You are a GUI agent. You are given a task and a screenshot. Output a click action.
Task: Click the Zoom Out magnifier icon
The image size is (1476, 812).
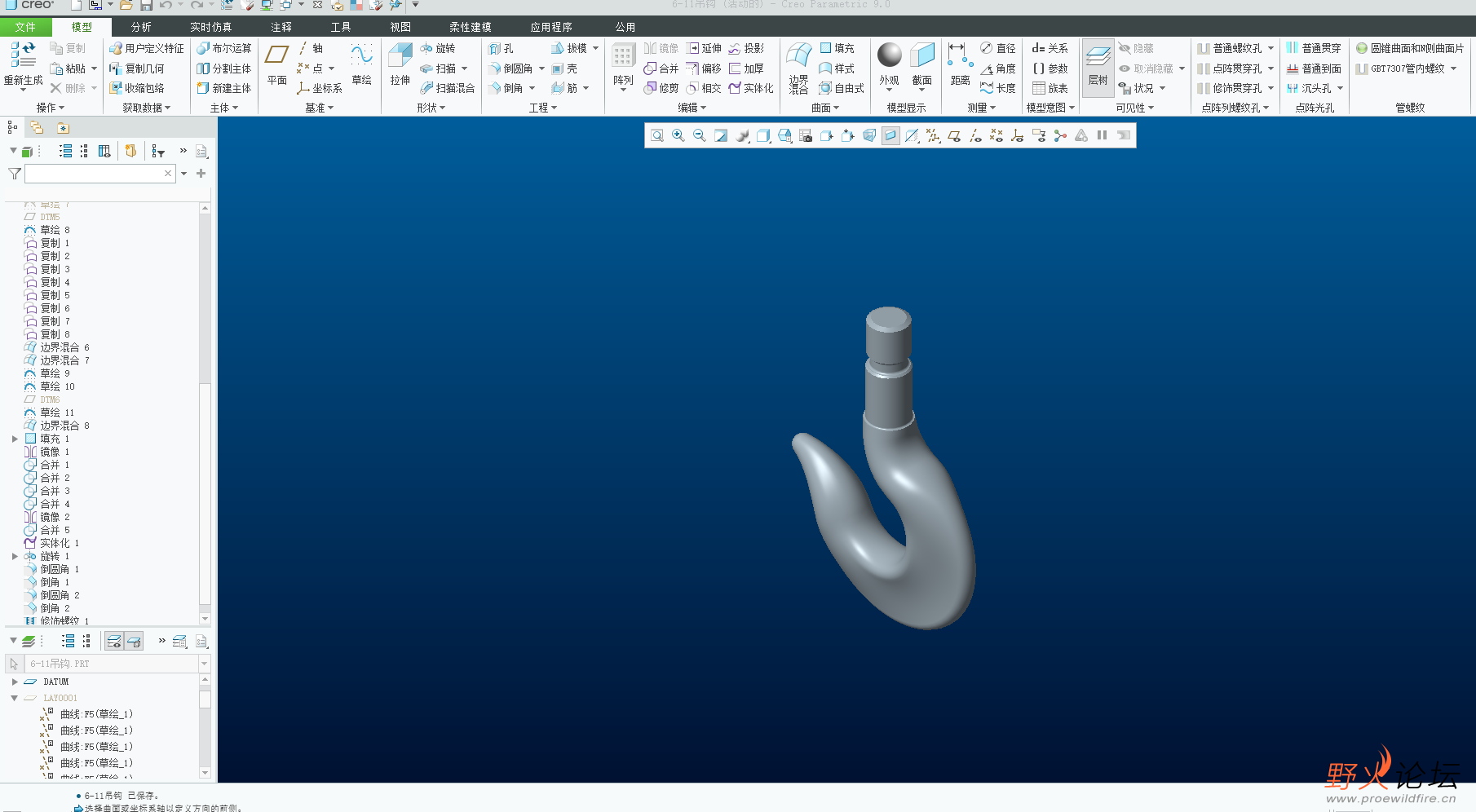tap(699, 135)
